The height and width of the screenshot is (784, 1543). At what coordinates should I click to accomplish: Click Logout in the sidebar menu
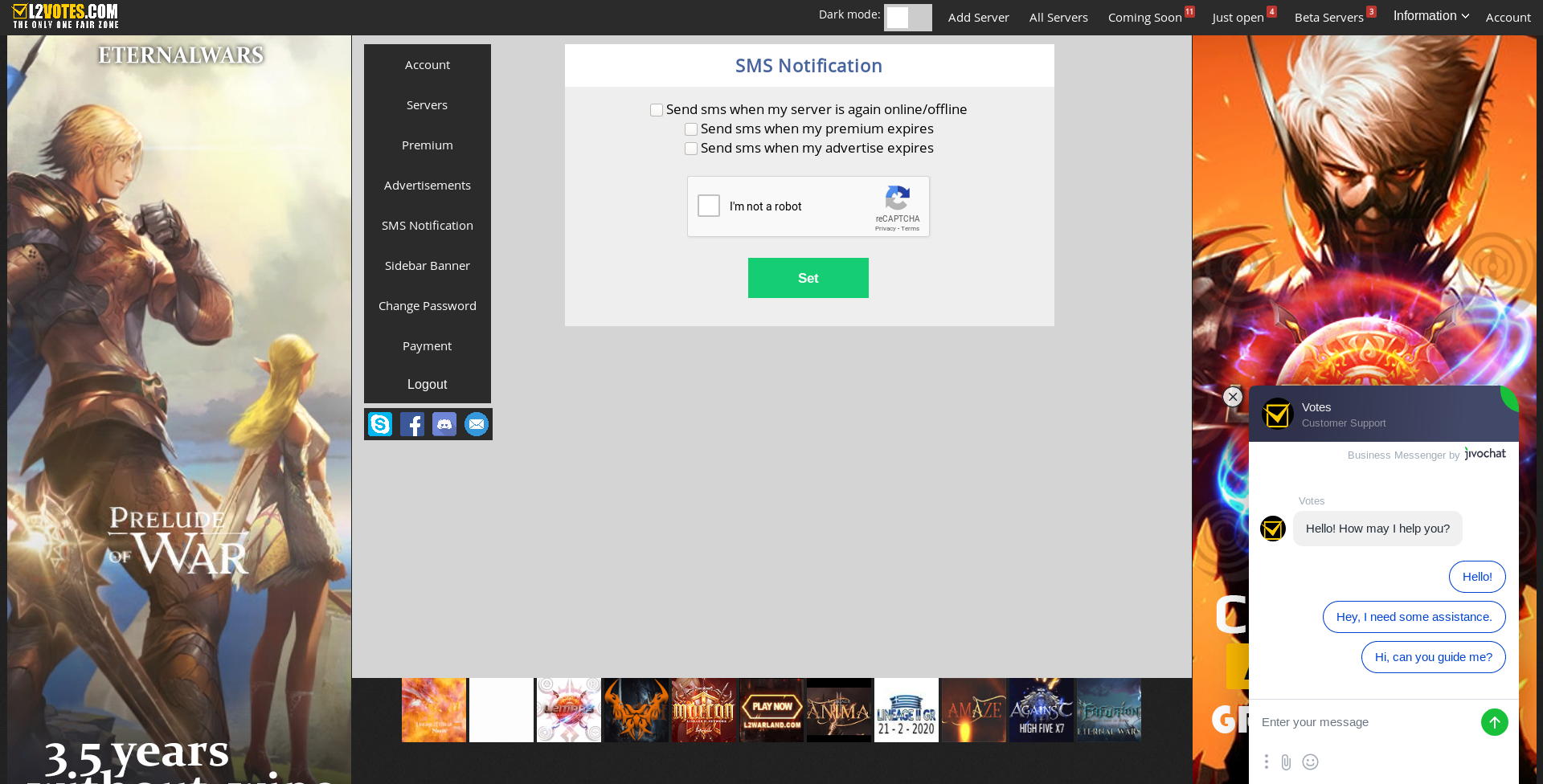tap(428, 385)
